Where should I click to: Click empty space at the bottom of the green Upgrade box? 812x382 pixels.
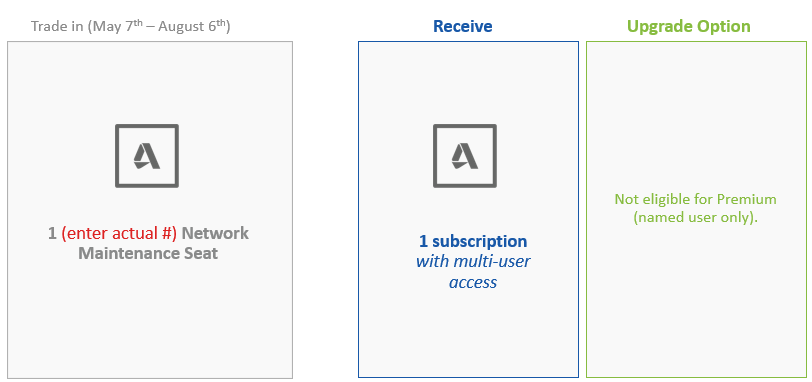tap(696, 321)
